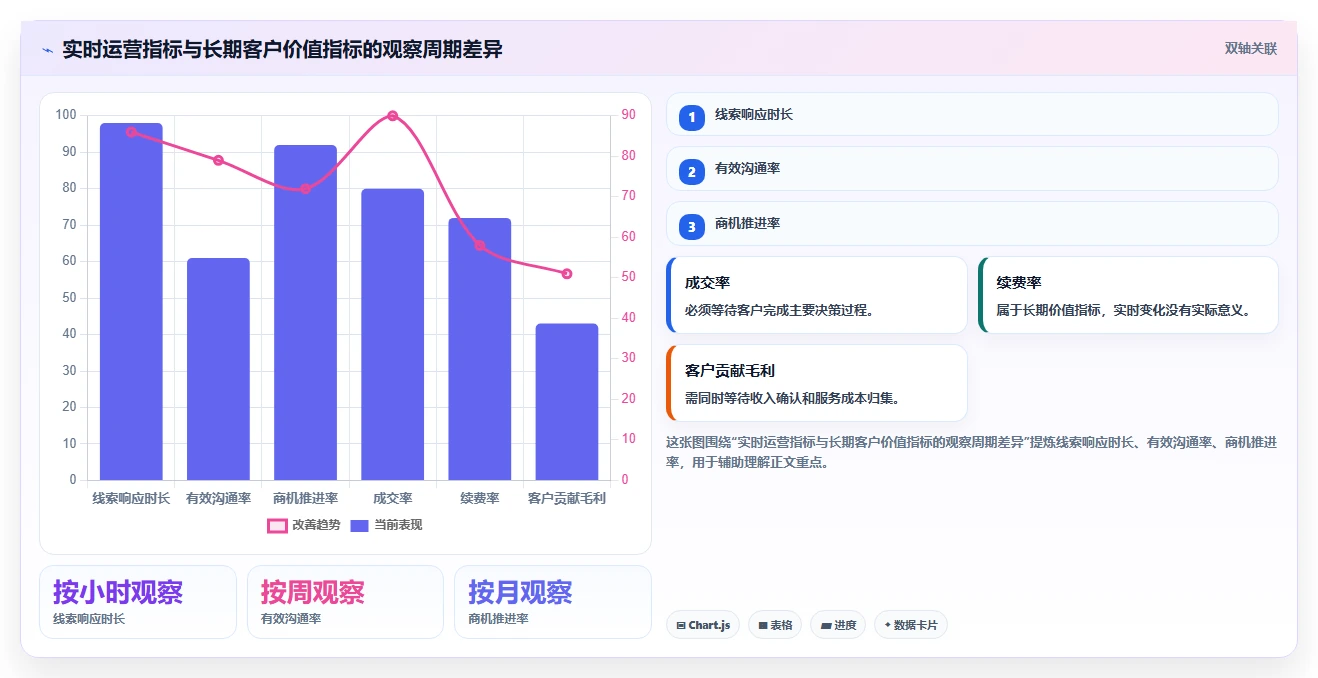Click the trend line point on the 续费率 bar
The width and height of the screenshot is (1318, 678).
480,245
